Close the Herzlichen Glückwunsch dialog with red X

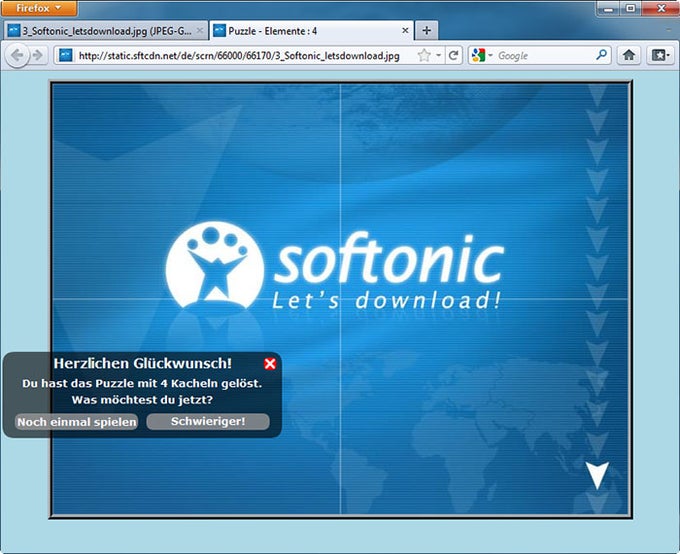270,364
